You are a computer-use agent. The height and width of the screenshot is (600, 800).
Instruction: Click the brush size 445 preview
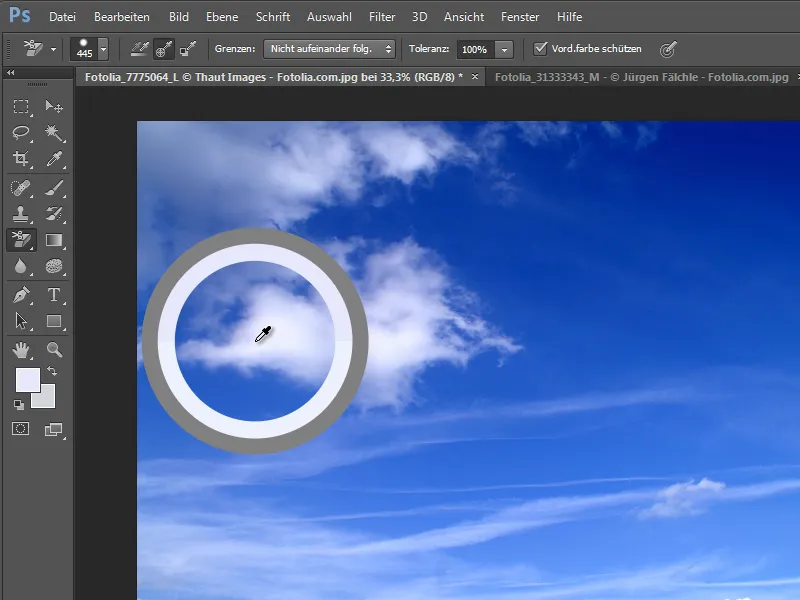(x=84, y=49)
